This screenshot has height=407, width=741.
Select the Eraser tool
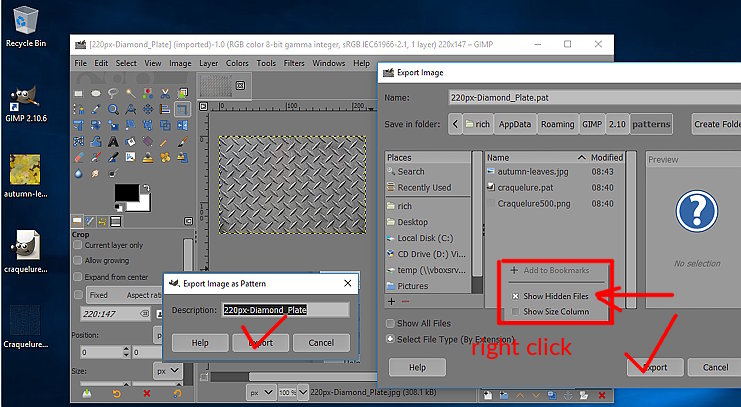coord(78,157)
